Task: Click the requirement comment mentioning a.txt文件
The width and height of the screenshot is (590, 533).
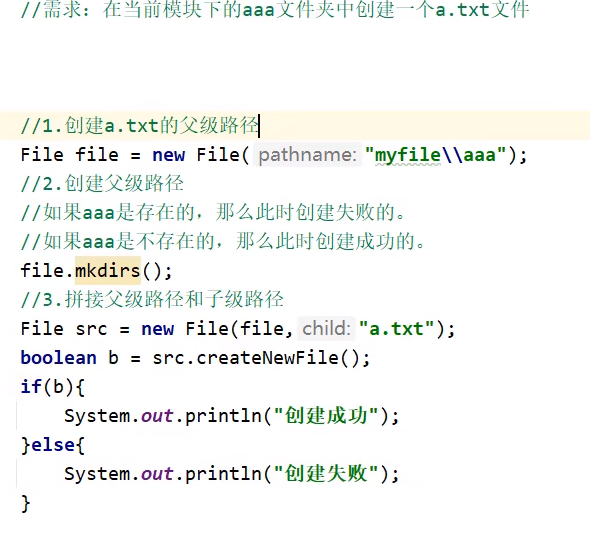Action: [x=275, y=9]
